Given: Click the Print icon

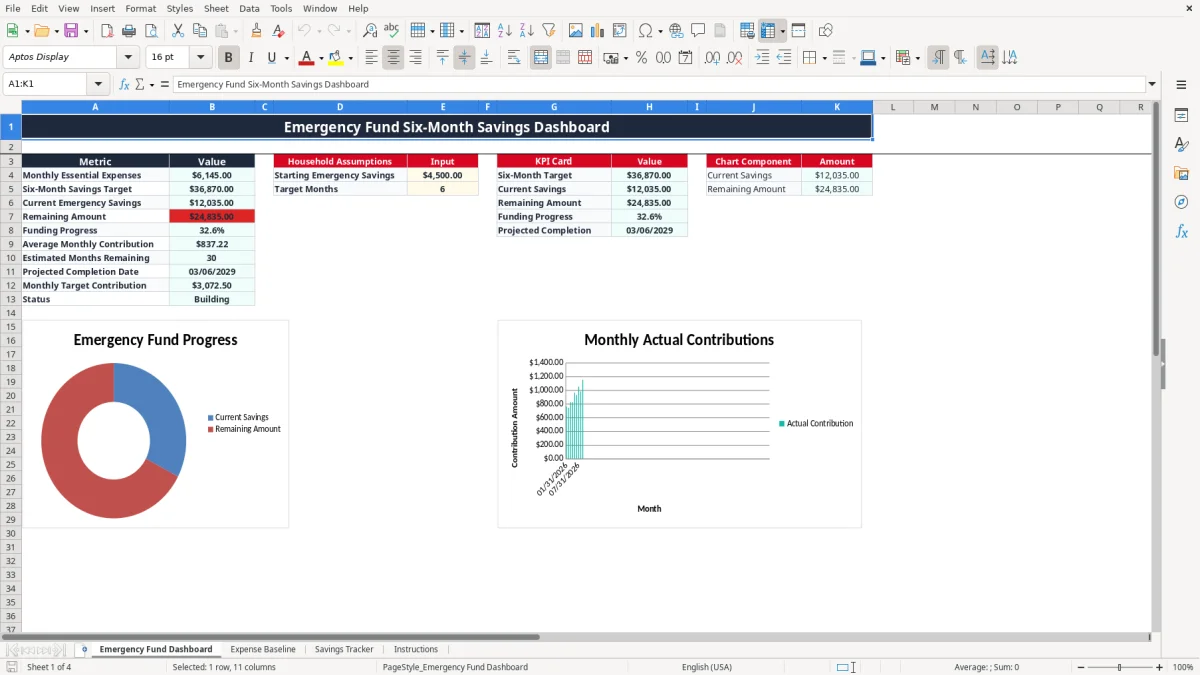Looking at the screenshot, I should 129,31.
